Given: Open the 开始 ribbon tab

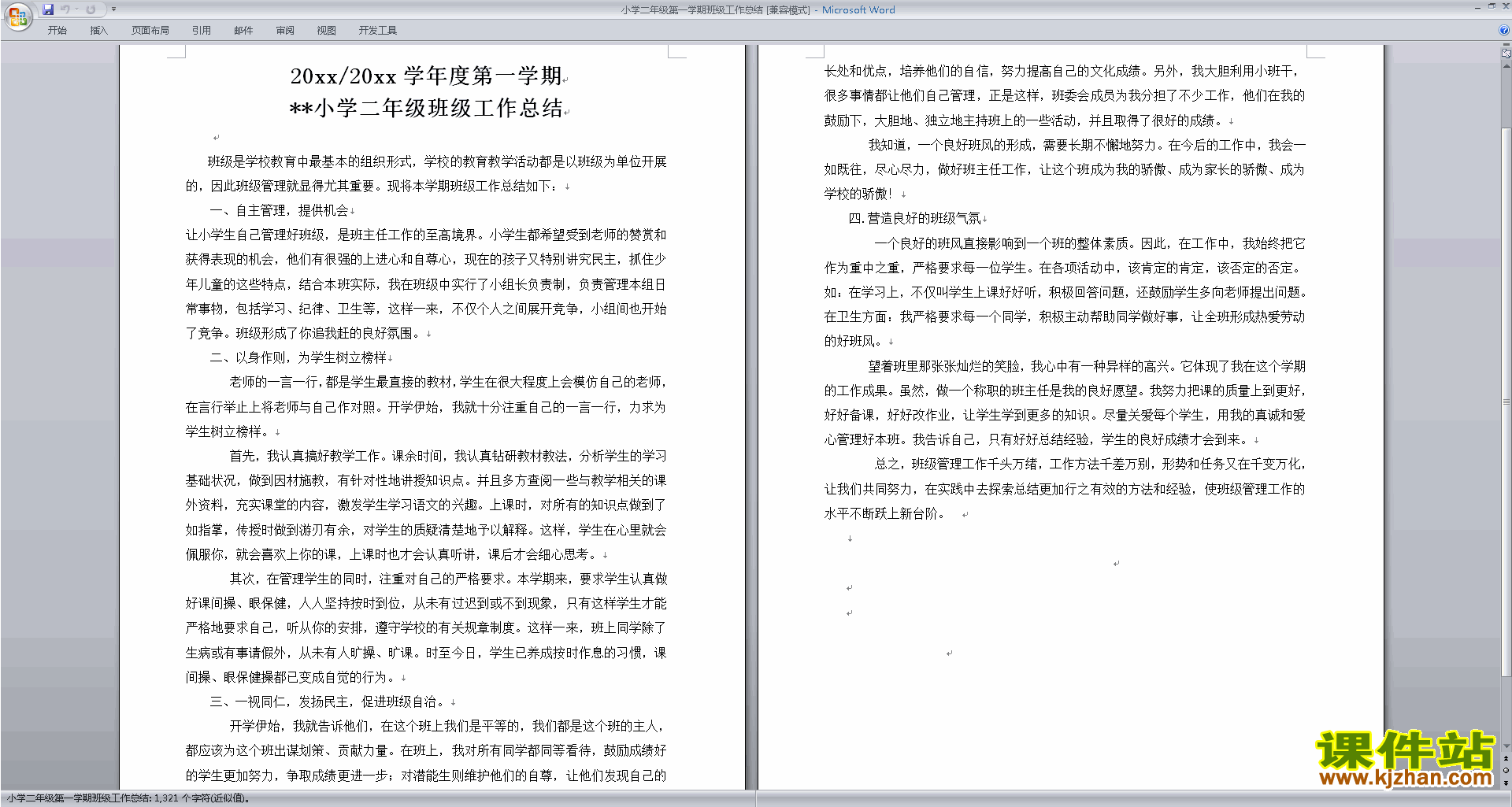Looking at the screenshot, I should (57, 31).
